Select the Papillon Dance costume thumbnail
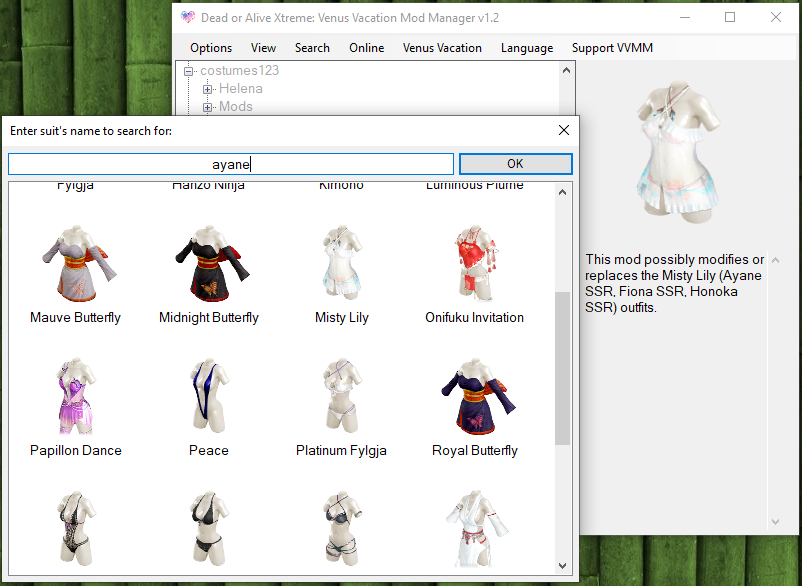802x586 pixels. coord(76,397)
